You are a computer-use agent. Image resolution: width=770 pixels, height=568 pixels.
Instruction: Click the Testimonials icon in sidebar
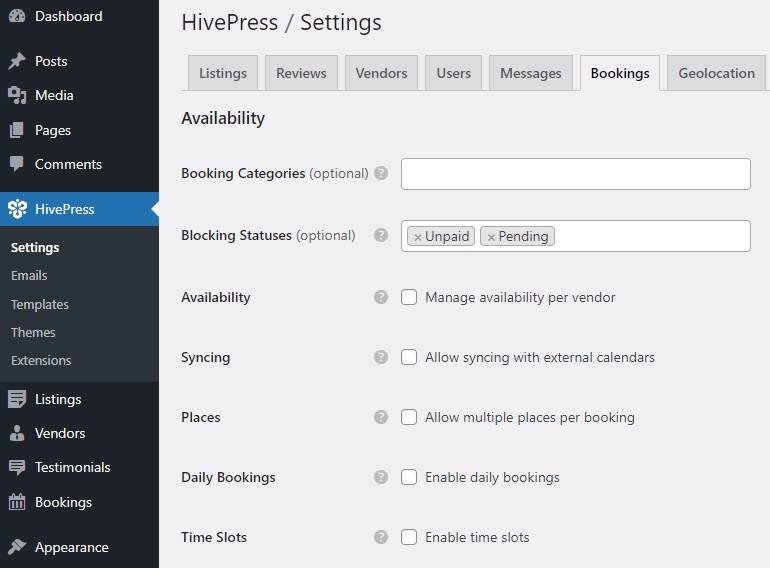(x=17, y=467)
